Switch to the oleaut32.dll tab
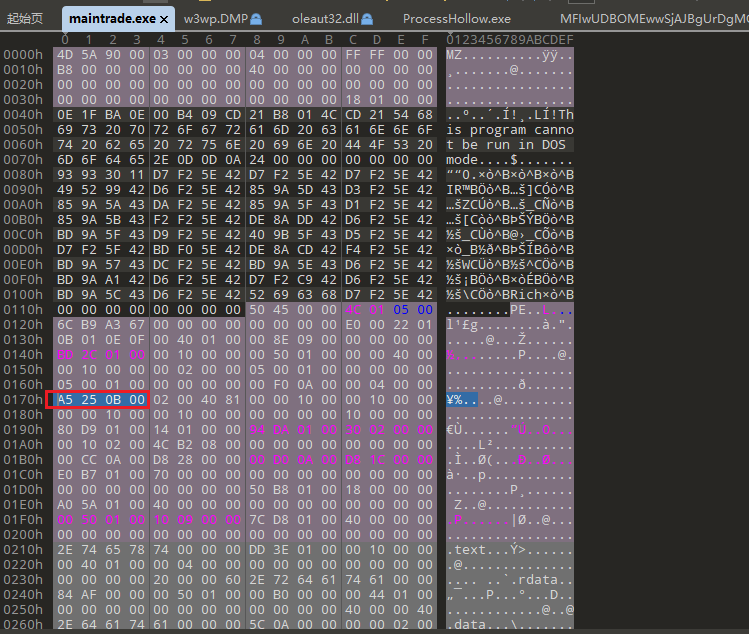The height and width of the screenshot is (634, 749). 325,19
